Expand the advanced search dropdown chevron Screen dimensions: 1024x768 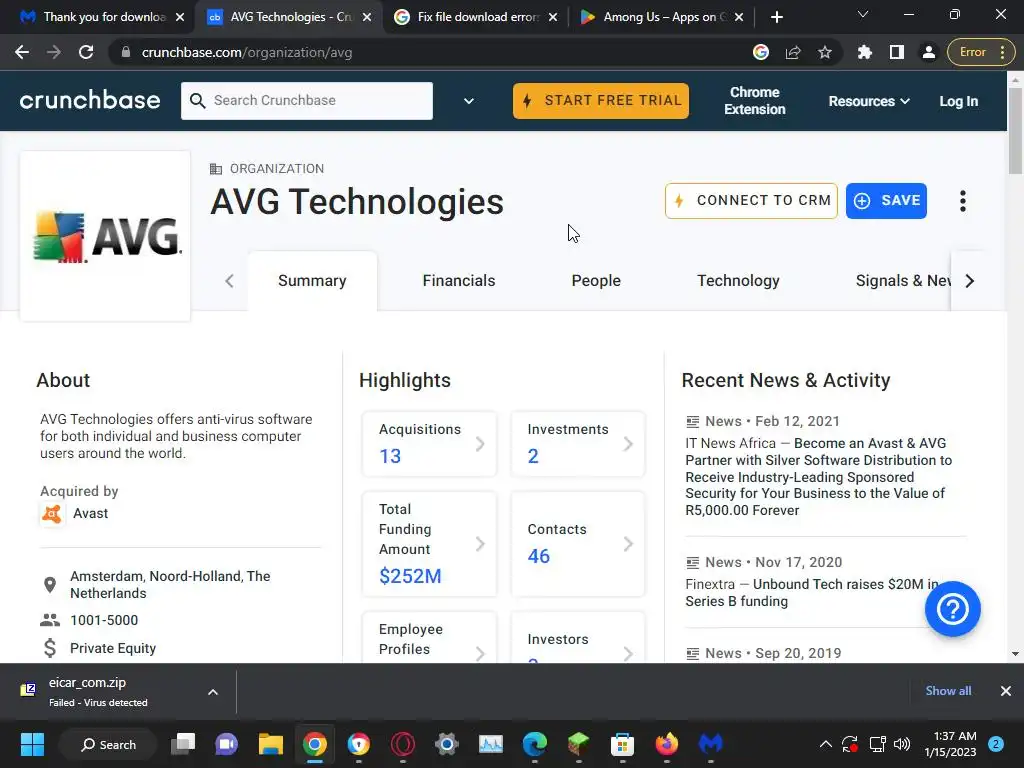[x=469, y=101]
